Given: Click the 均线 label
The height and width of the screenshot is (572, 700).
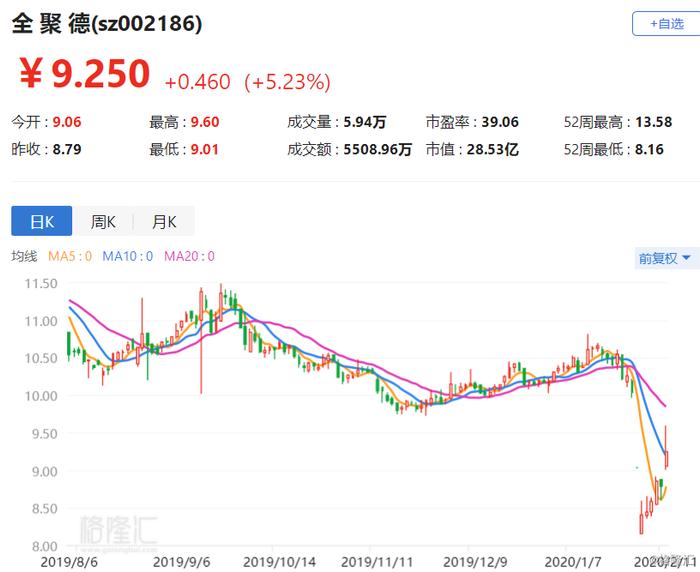Looking at the screenshot, I should coord(24,256).
